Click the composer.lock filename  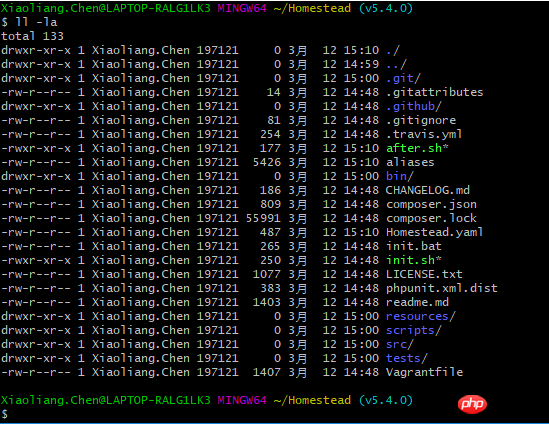point(431,218)
